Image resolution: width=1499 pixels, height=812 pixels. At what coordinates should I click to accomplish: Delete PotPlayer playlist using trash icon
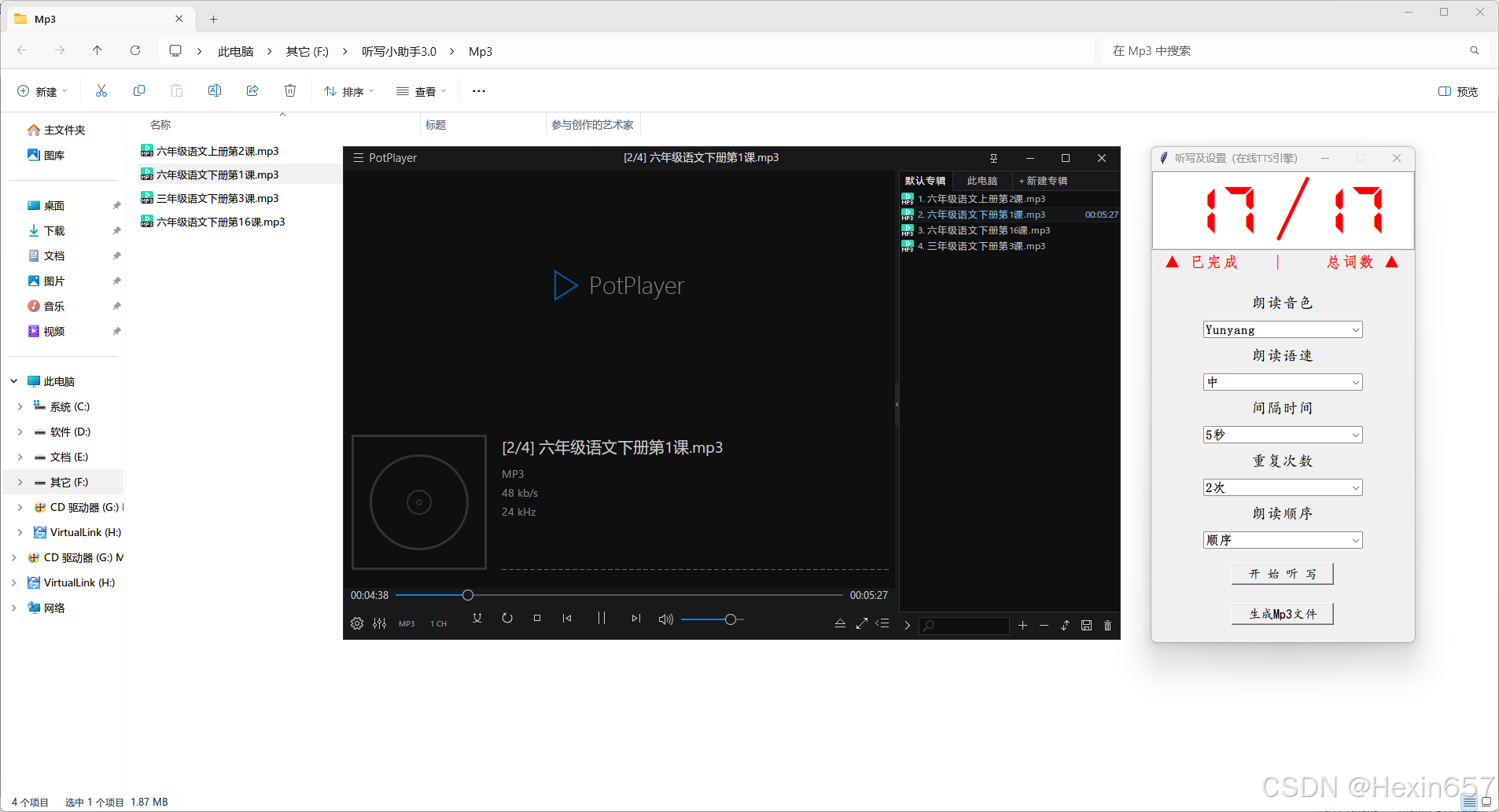[1107, 626]
